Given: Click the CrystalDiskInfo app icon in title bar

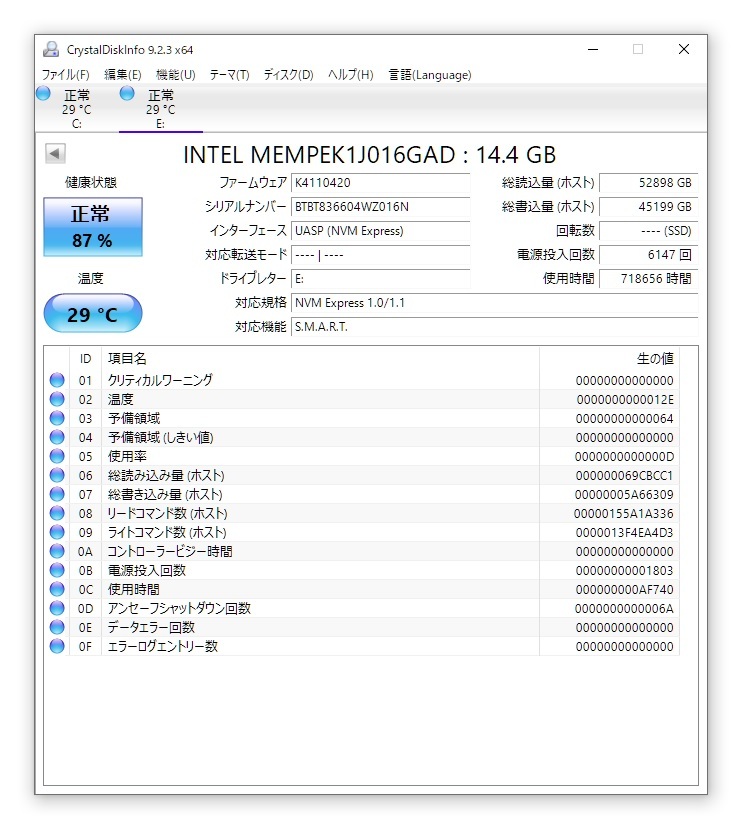Looking at the screenshot, I should click(x=51, y=50).
